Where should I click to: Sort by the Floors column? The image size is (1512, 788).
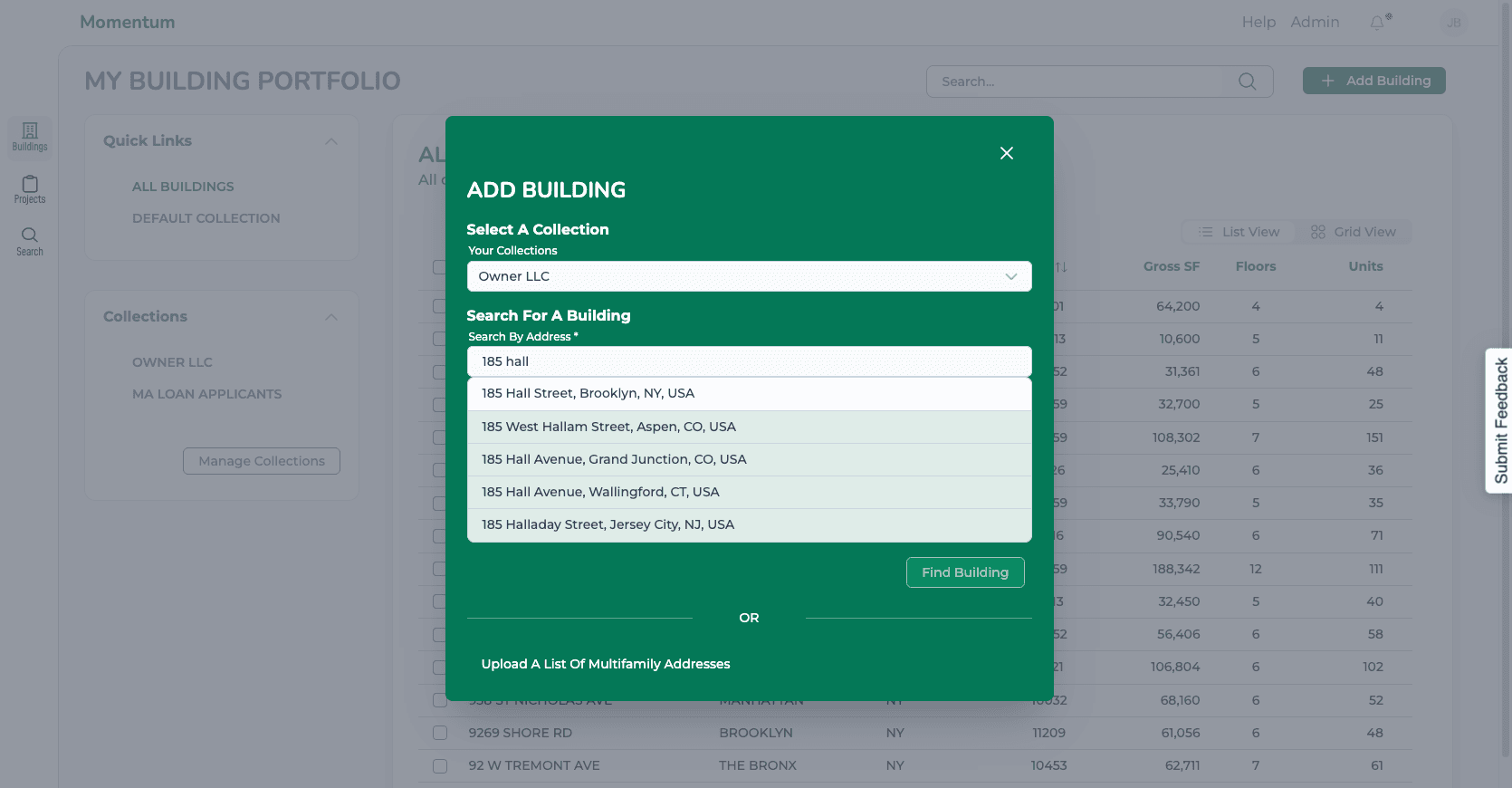1256,266
